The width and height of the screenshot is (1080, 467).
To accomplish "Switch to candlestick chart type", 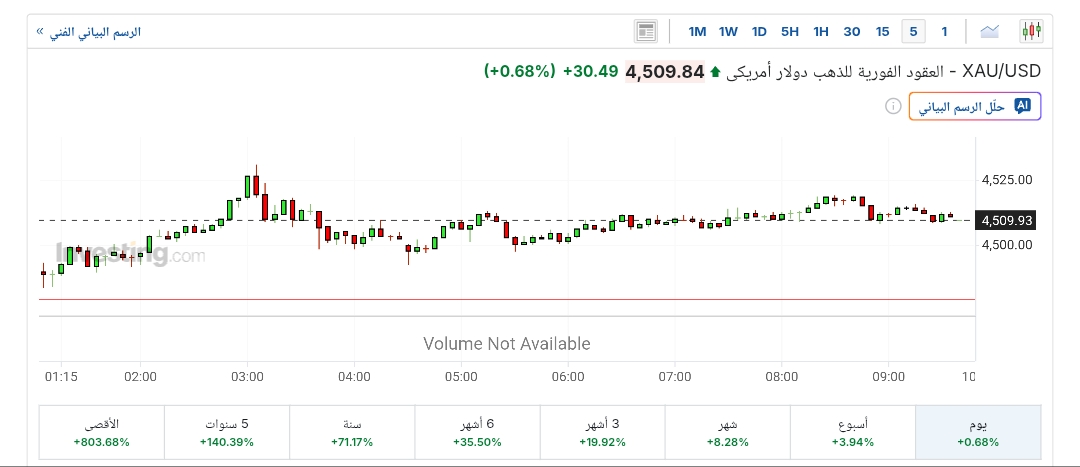I will (1031, 31).
